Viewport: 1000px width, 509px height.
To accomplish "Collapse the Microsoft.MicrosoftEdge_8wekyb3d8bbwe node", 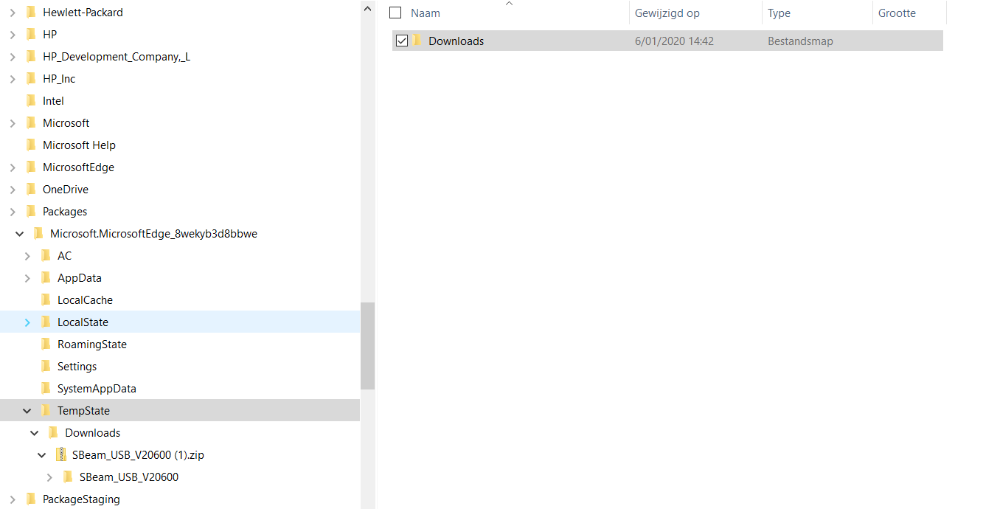I will pyautogui.click(x=20, y=234).
